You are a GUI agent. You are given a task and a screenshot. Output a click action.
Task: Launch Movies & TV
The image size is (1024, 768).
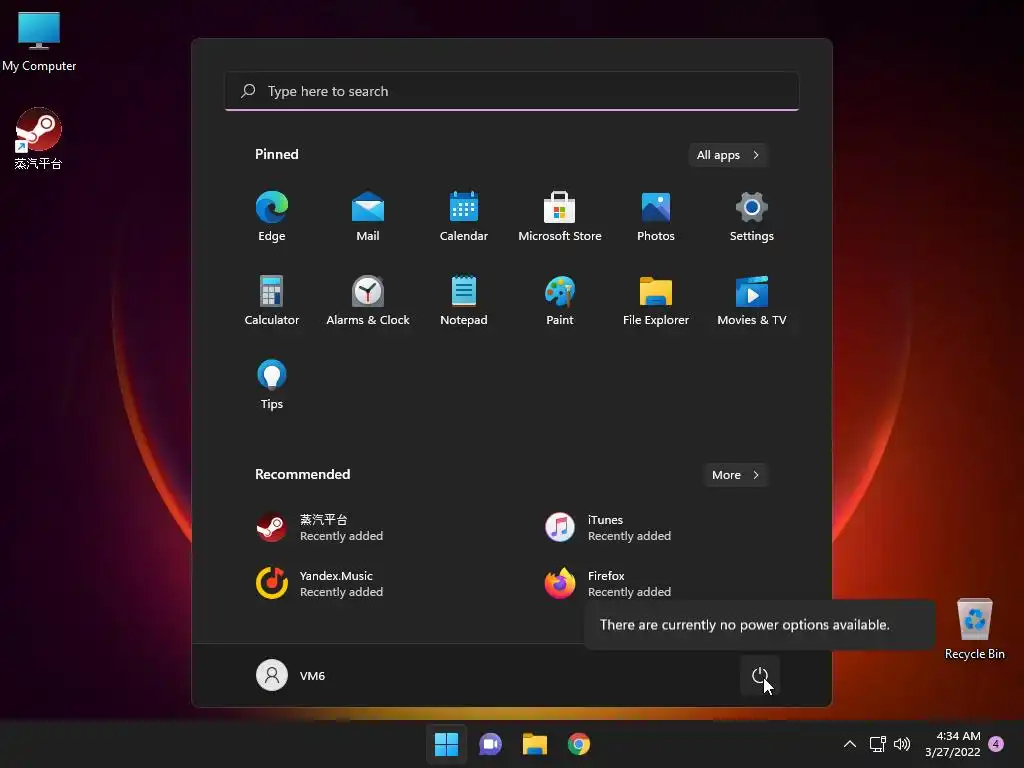click(752, 300)
